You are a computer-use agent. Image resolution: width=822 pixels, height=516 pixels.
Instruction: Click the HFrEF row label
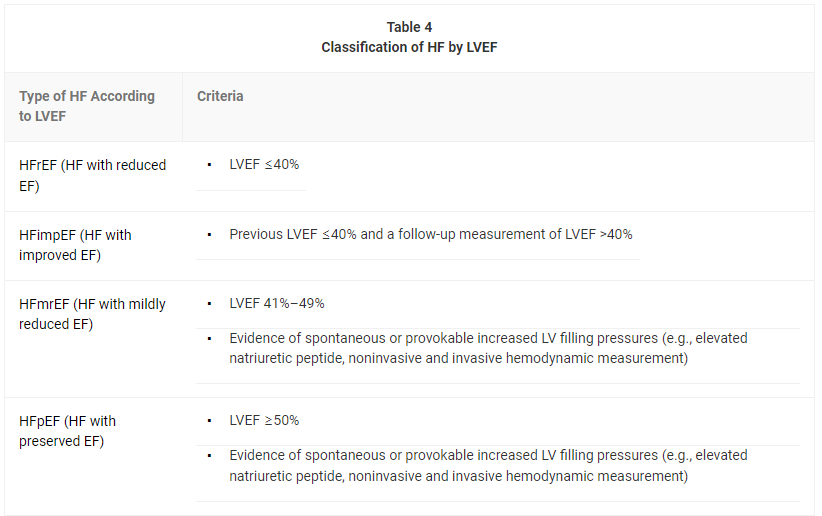[x=92, y=175]
